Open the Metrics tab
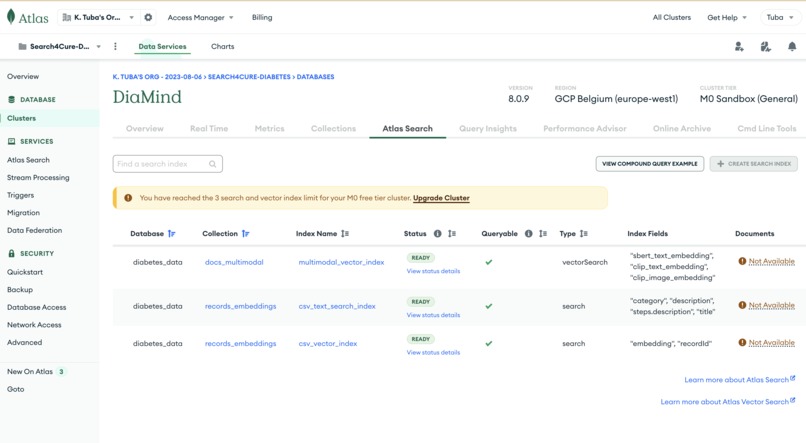The image size is (806, 443). [269, 128]
